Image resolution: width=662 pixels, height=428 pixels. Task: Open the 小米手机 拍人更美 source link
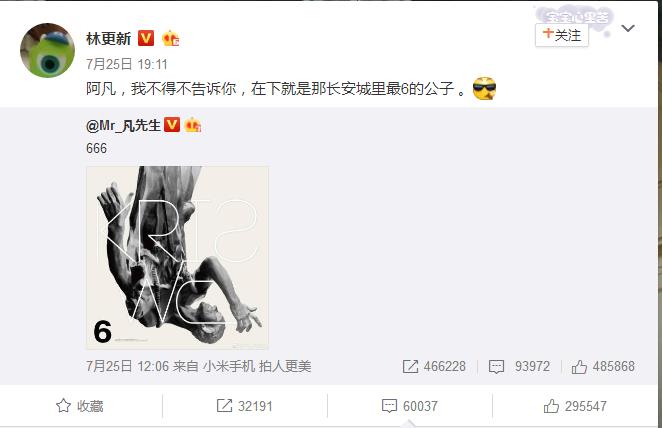coord(257,366)
